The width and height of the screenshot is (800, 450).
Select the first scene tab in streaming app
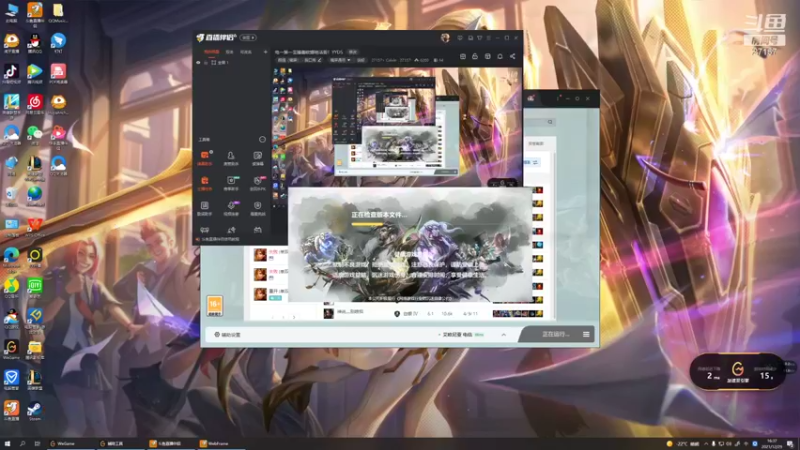[211, 52]
